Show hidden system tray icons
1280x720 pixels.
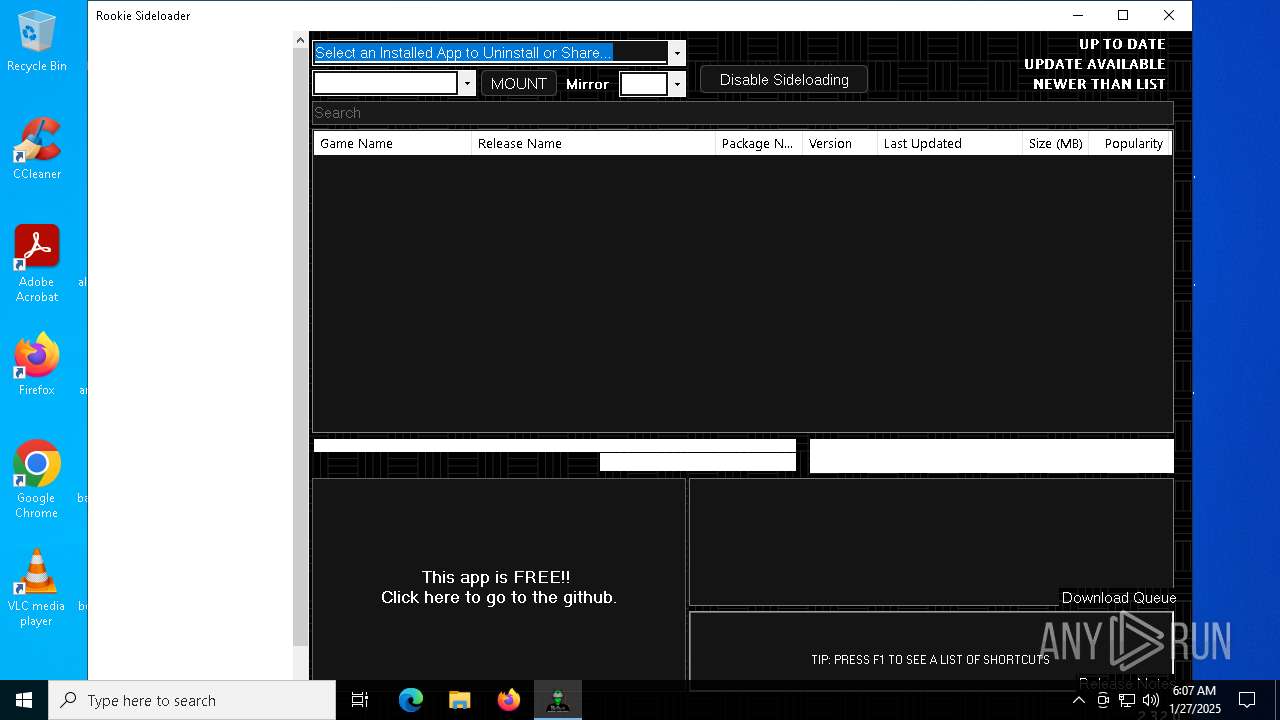pyautogui.click(x=1078, y=700)
